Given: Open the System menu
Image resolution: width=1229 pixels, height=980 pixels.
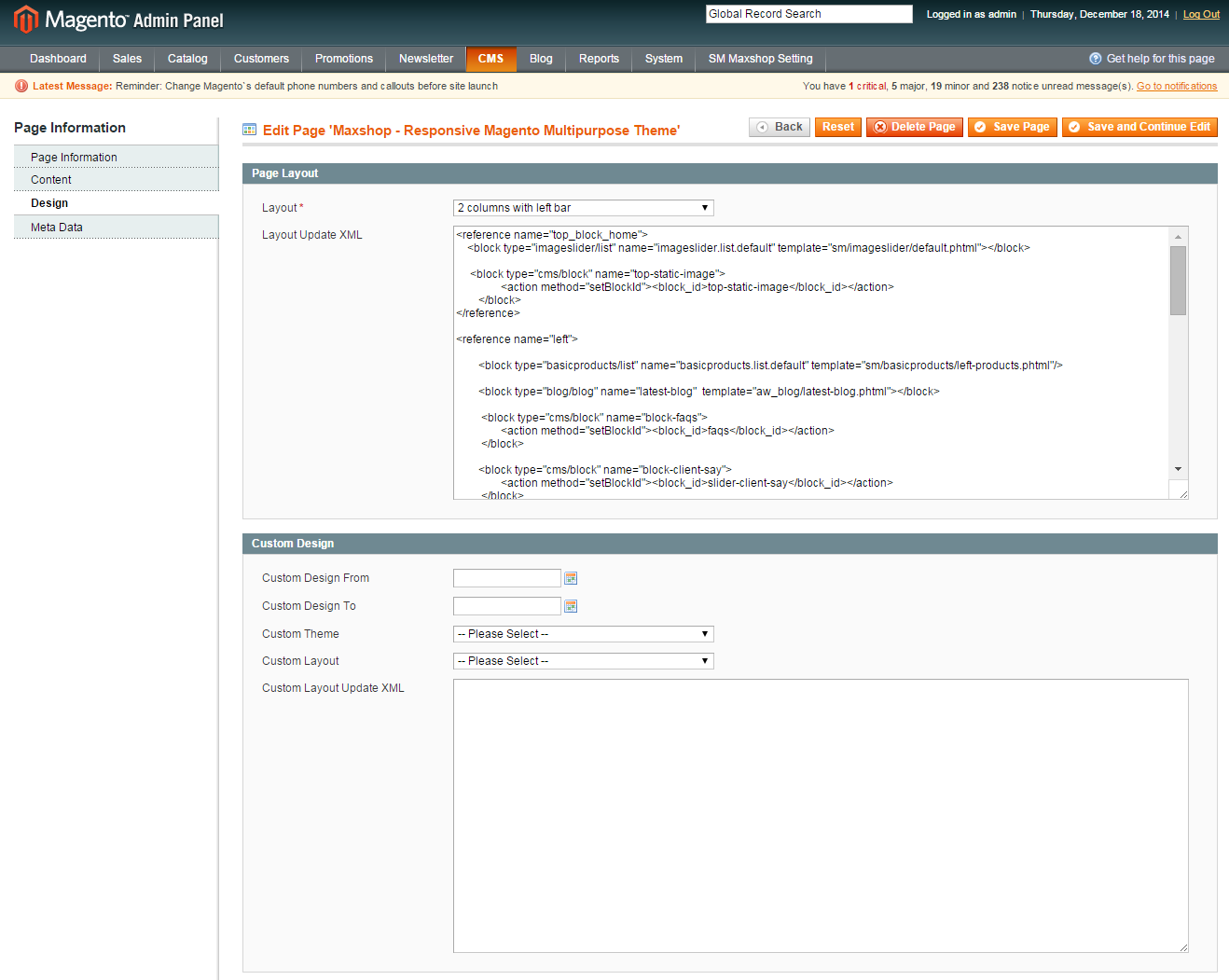Looking at the screenshot, I should [x=664, y=59].
